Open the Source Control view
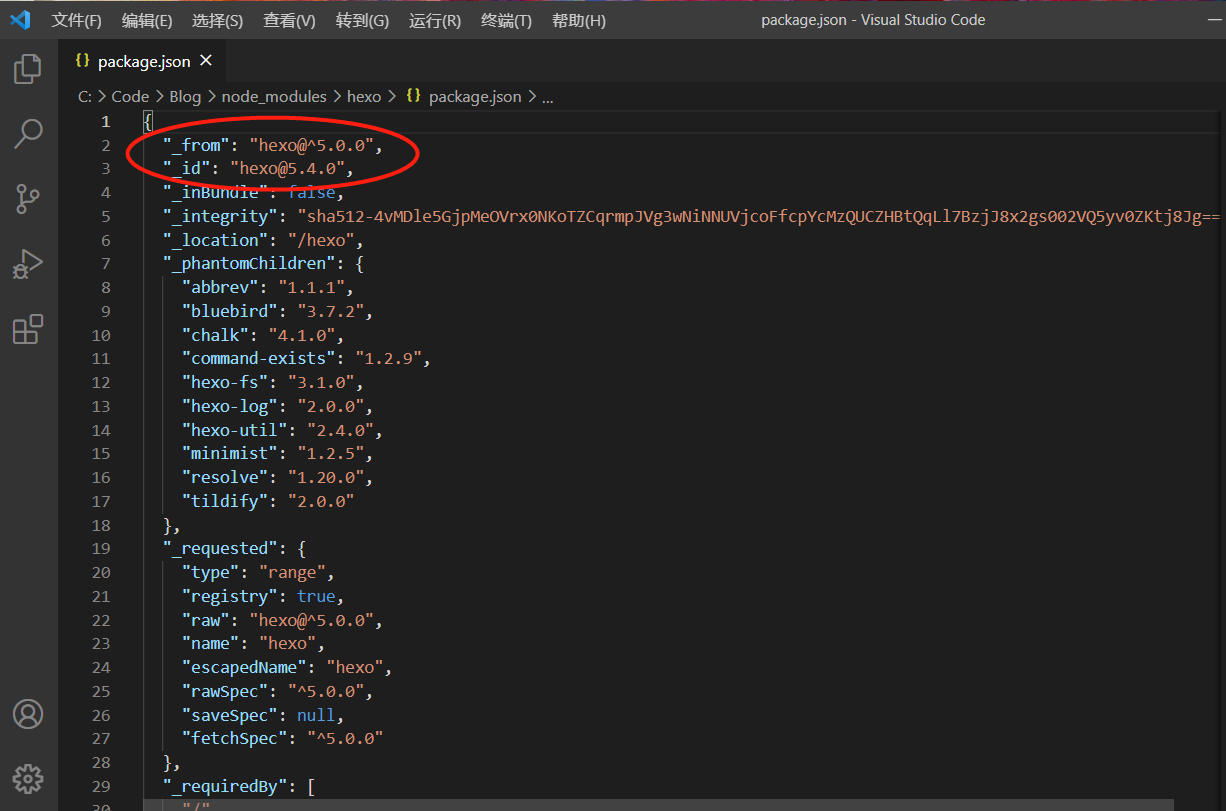Viewport: 1226px width, 811px height. 28,199
